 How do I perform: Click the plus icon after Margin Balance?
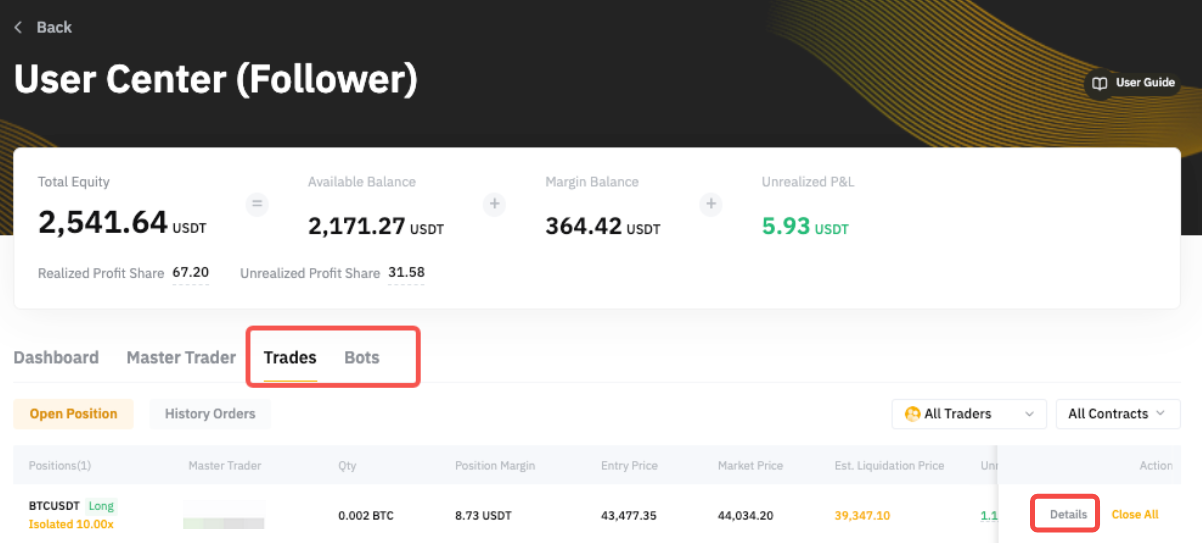[711, 204]
